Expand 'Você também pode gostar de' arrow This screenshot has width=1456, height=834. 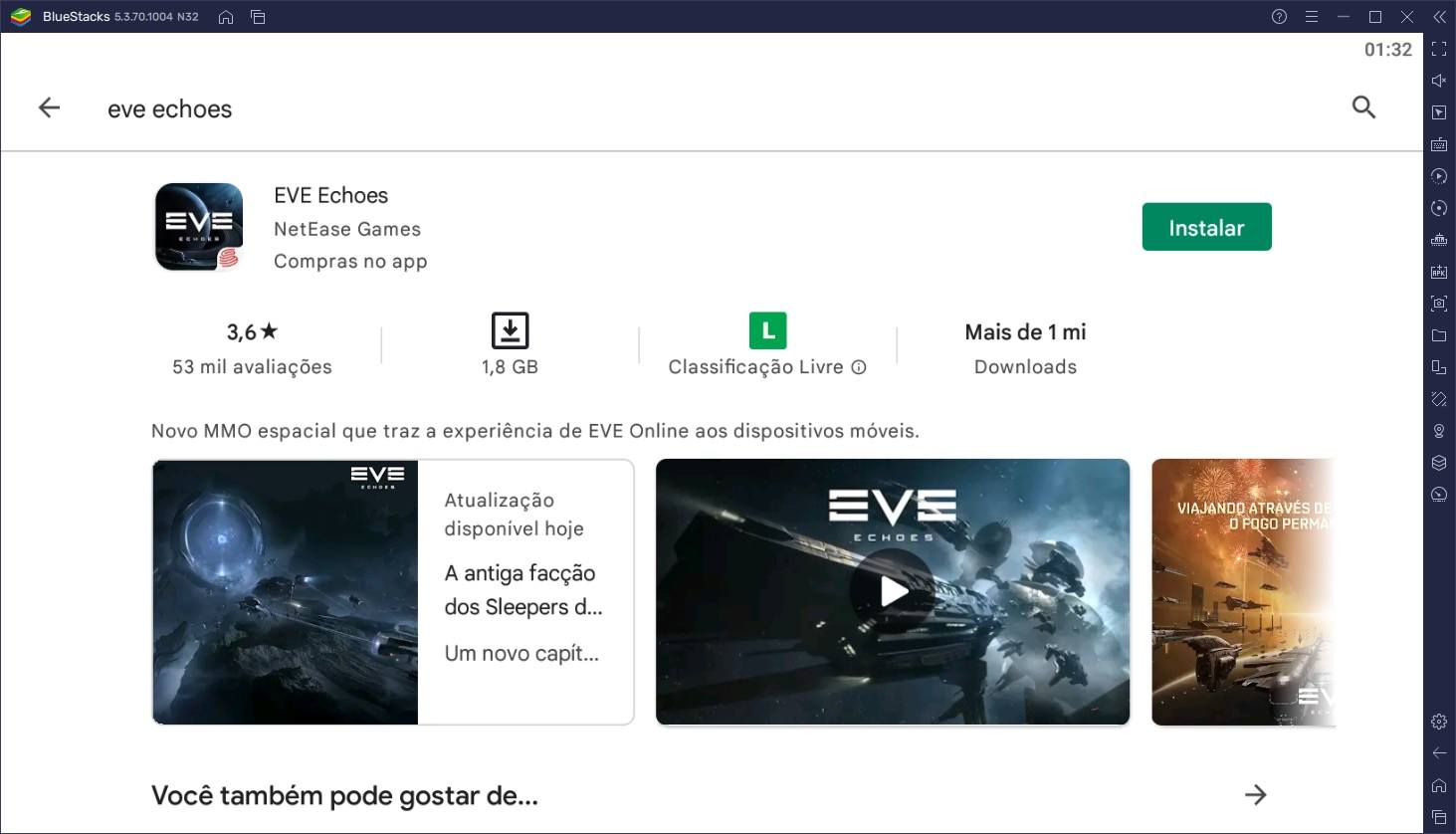click(x=1256, y=794)
